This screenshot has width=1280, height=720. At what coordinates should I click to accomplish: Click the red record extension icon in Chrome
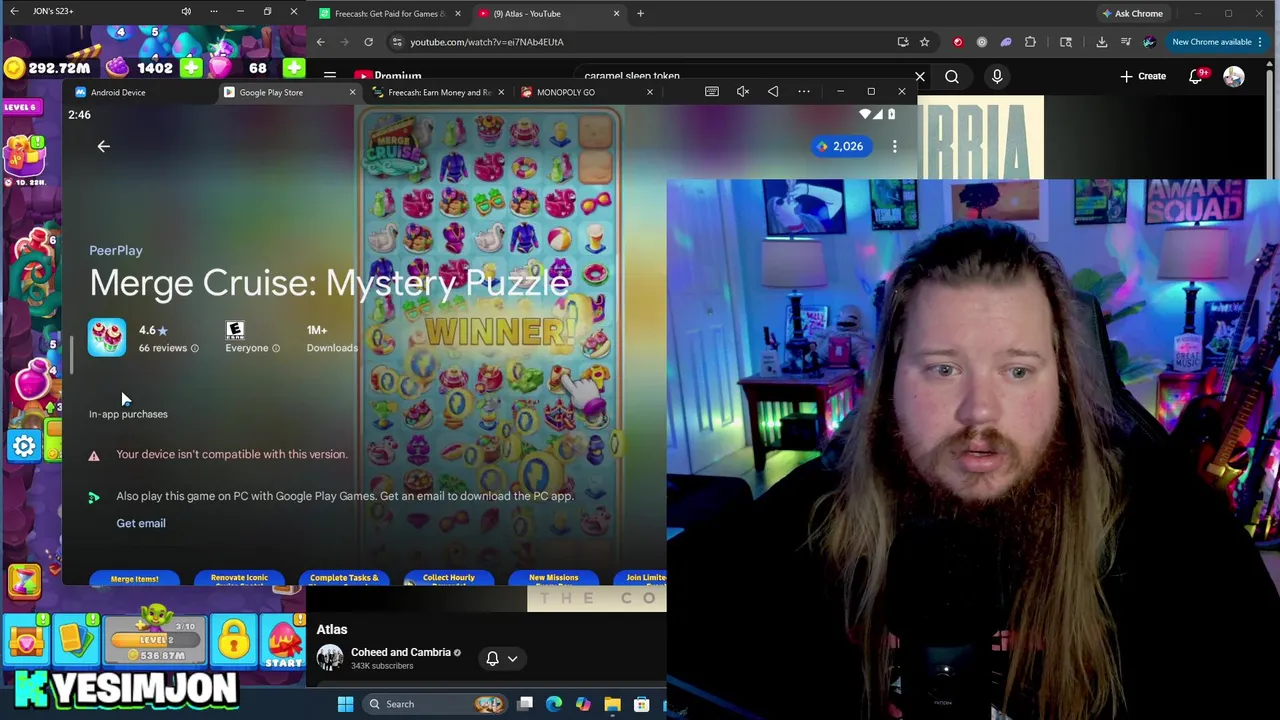coord(958,42)
